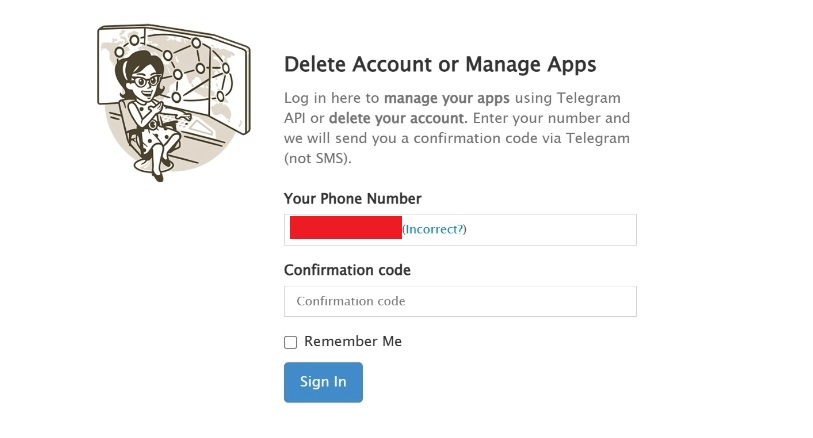Screen dimensions: 813x438
Task: Focus the Confirmation code input field
Action: tap(460, 301)
